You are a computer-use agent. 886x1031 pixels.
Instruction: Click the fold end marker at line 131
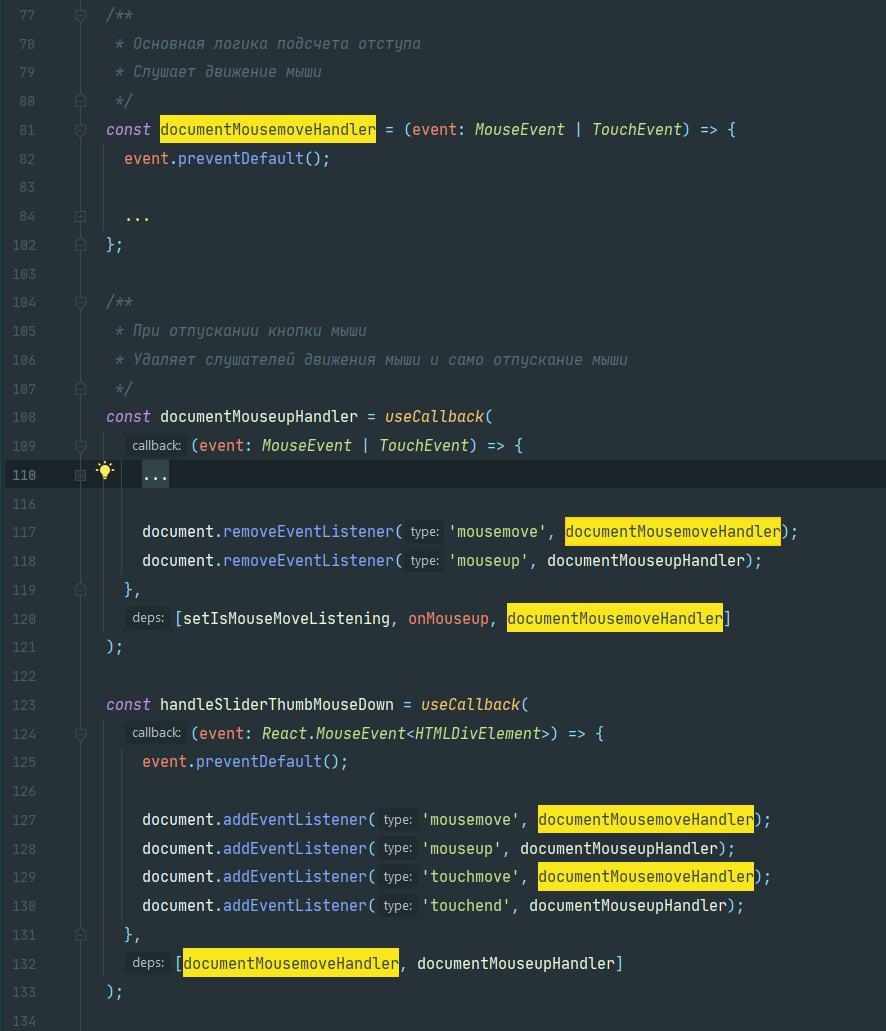point(80,934)
